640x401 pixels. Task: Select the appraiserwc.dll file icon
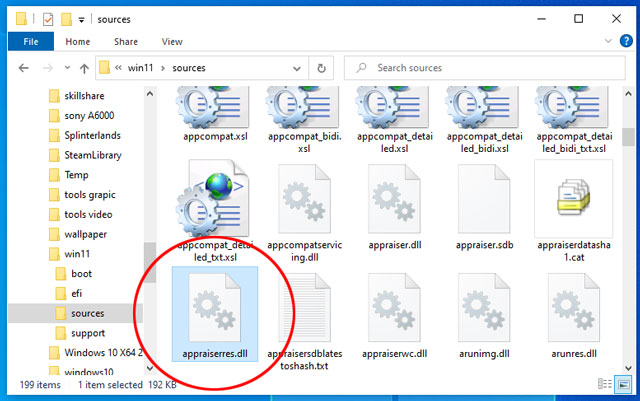click(394, 307)
